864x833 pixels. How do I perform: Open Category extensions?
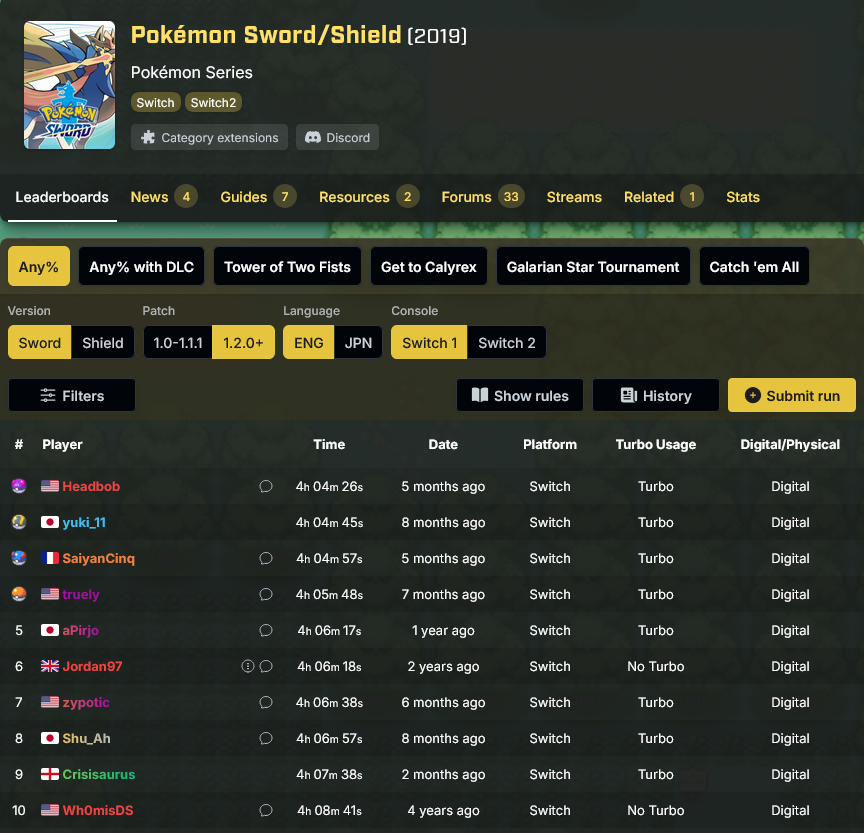coord(209,137)
